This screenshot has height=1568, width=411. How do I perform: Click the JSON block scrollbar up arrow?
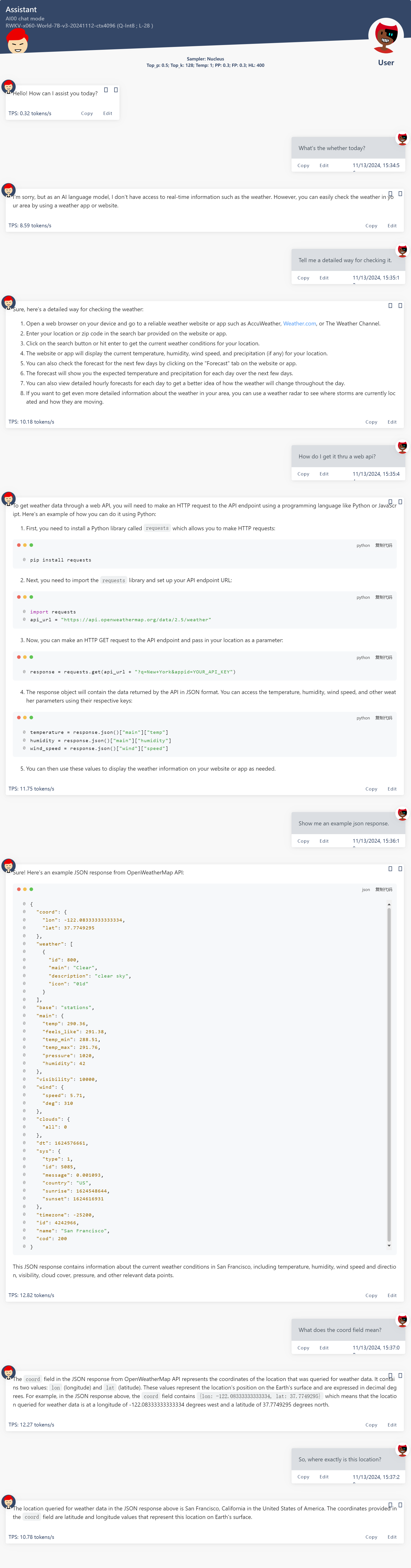[x=389, y=905]
